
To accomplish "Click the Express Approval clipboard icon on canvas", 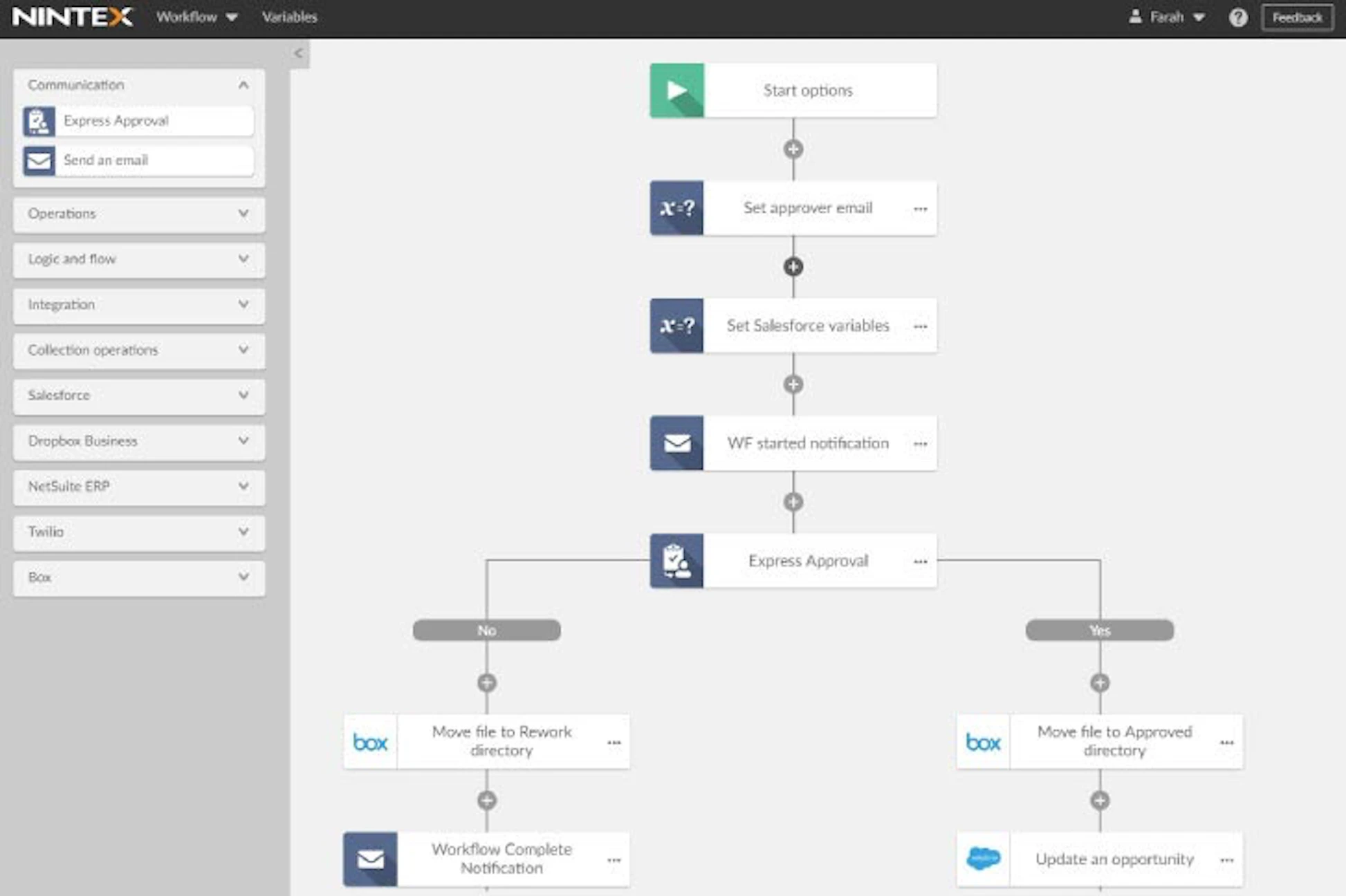I will [x=676, y=561].
